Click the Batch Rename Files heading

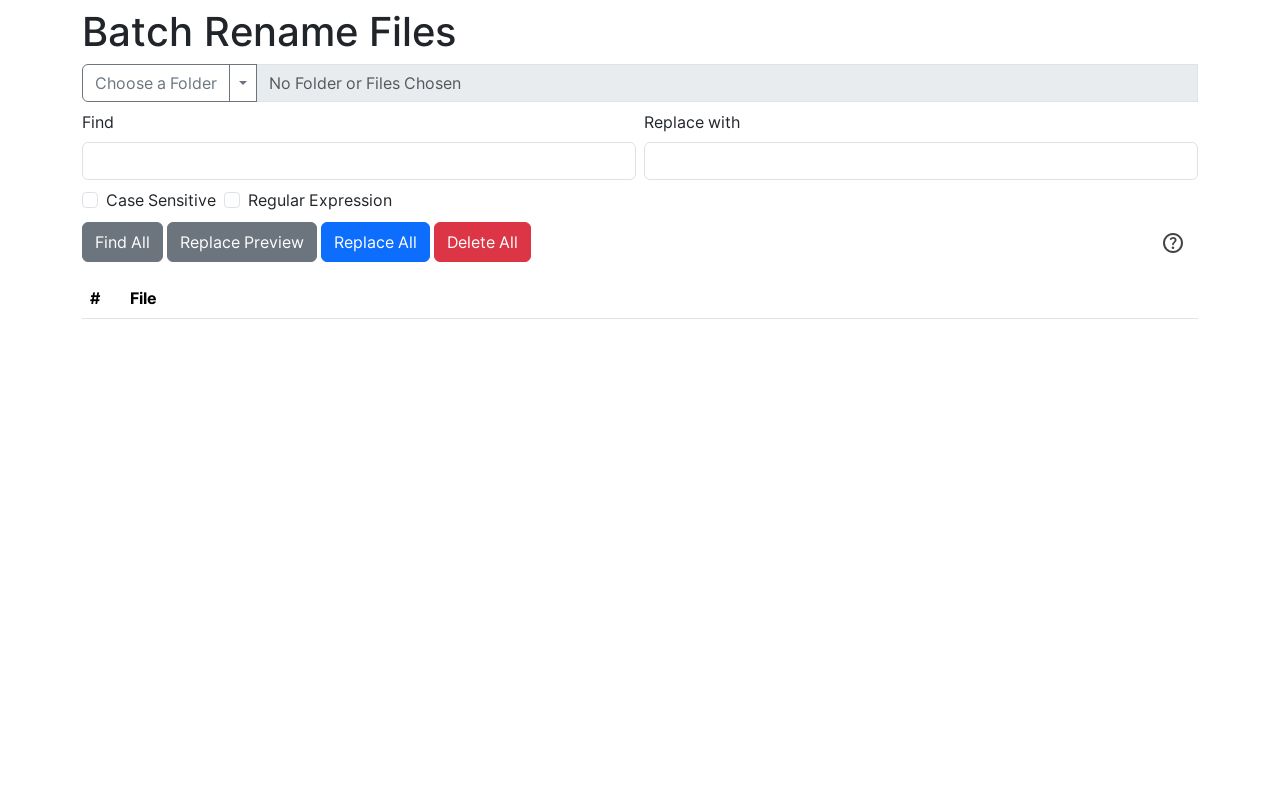[269, 32]
